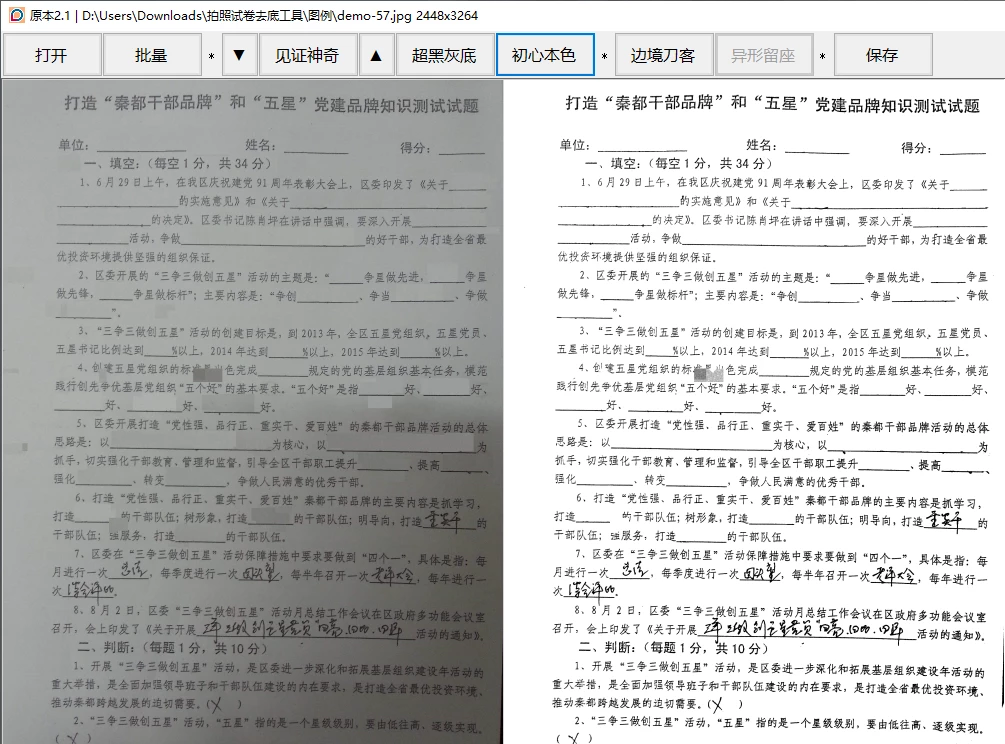Click the 打开 button to open a file

[x=51, y=55]
